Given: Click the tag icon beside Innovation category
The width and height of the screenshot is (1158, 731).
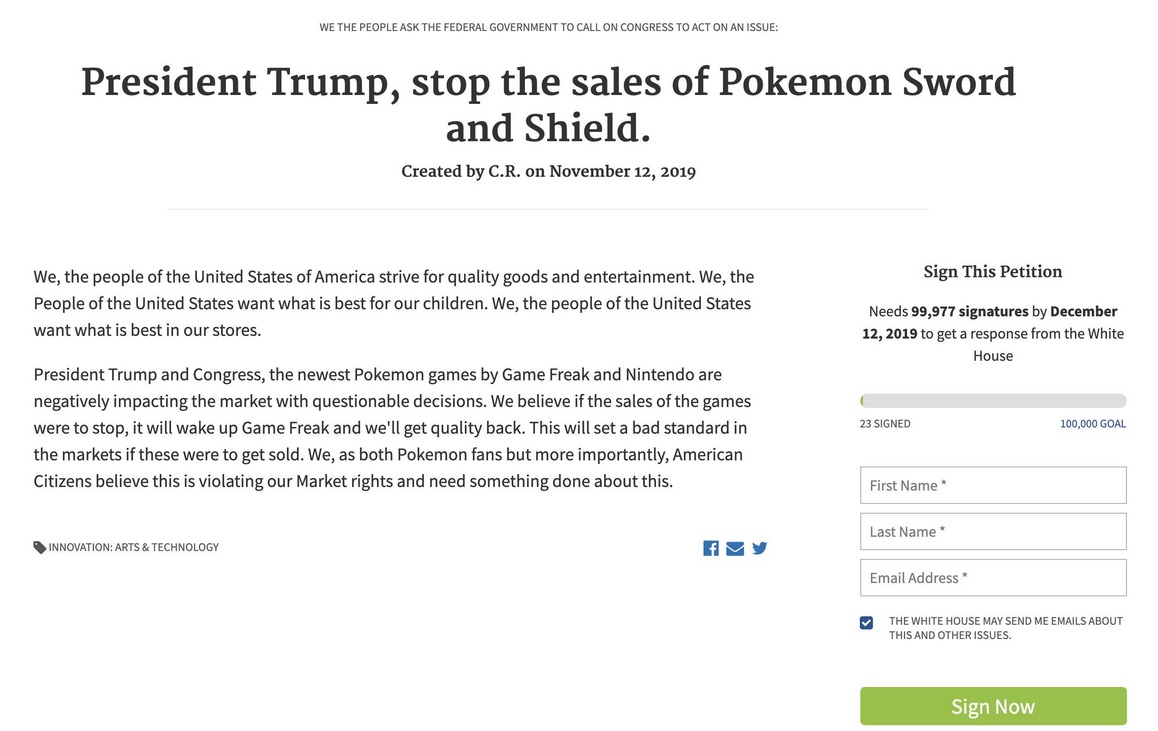Looking at the screenshot, I should click(40, 547).
